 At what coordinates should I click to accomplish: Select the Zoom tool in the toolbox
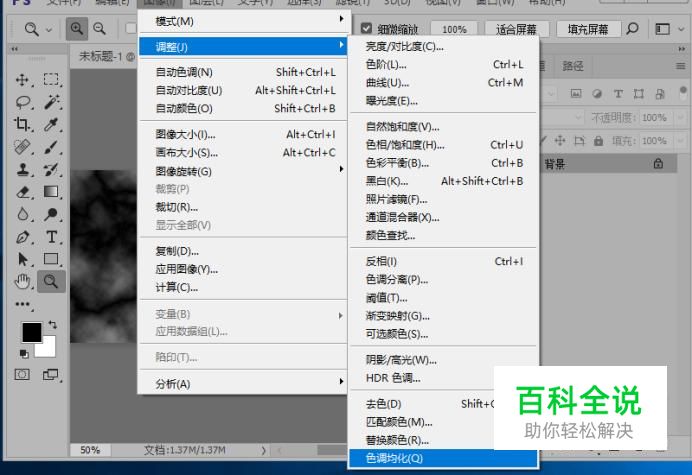point(51,281)
